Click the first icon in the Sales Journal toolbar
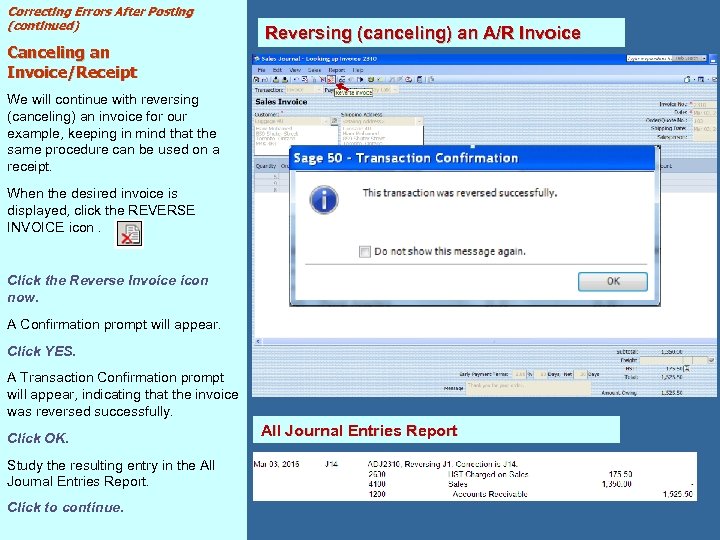The width and height of the screenshot is (720, 540). [x=256, y=79]
